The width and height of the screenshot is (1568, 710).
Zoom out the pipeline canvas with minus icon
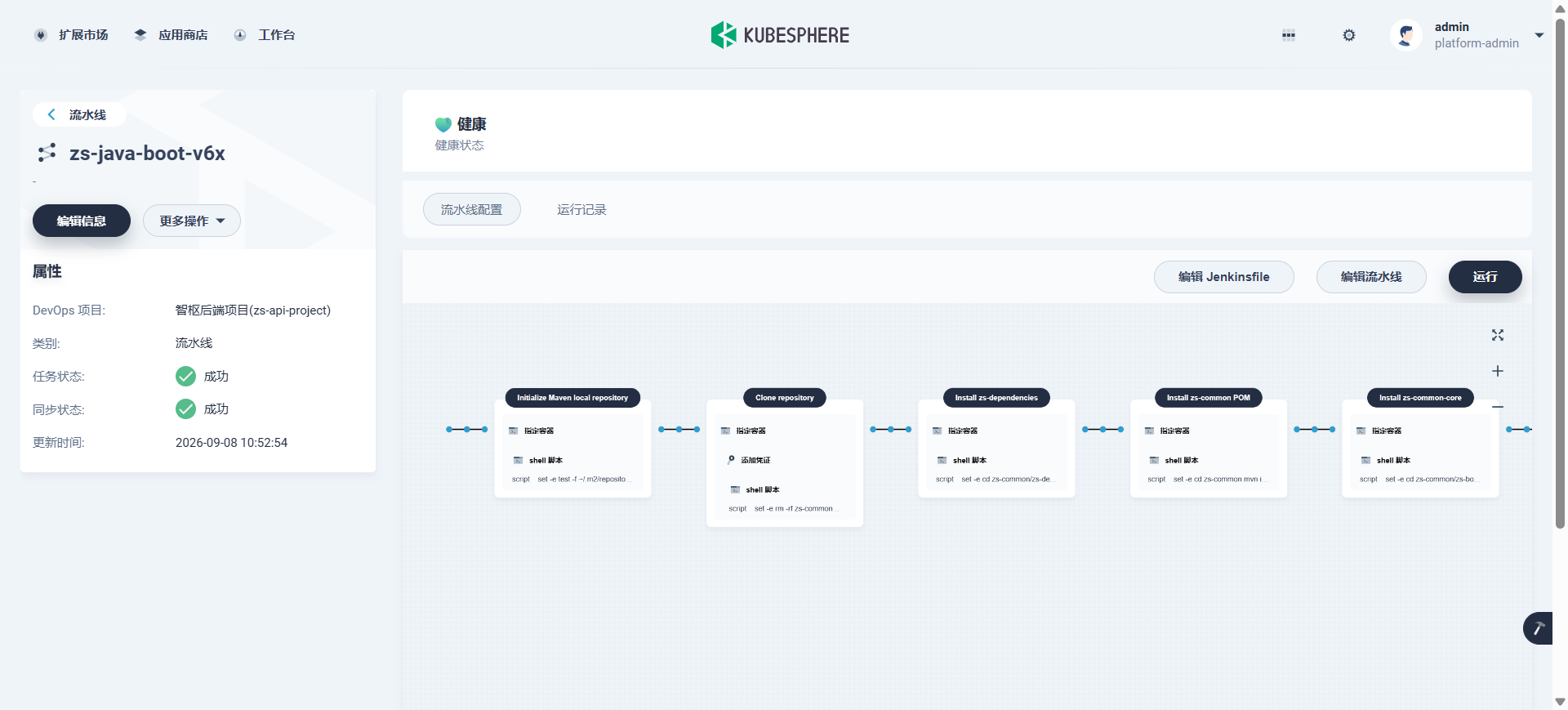(x=1498, y=406)
